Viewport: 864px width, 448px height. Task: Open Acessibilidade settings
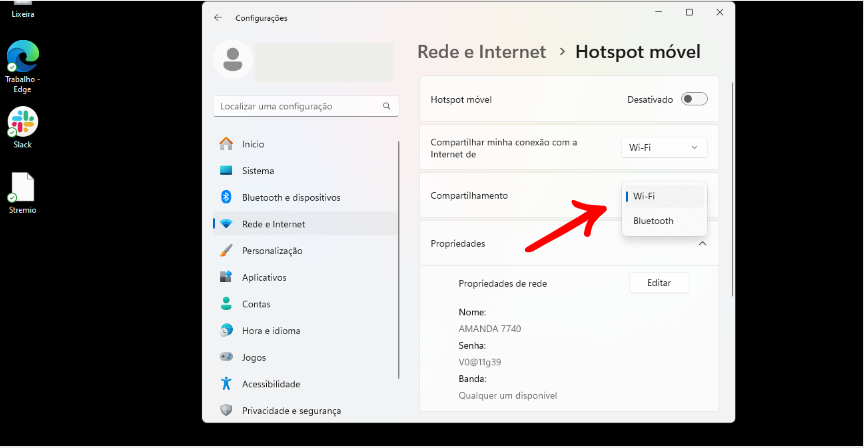(x=305, y=384)
